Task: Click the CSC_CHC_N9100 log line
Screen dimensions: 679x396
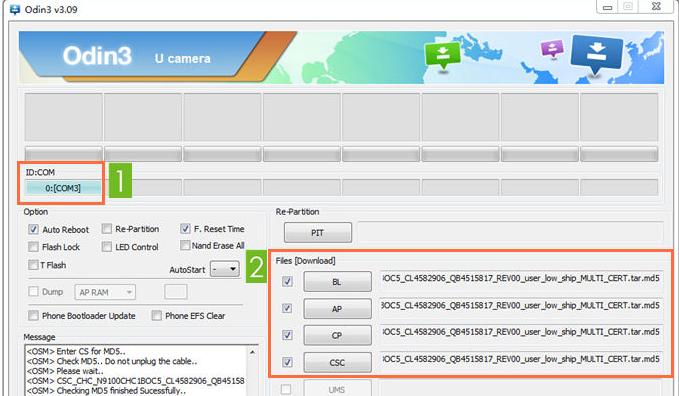Action: tap(136, 380)
